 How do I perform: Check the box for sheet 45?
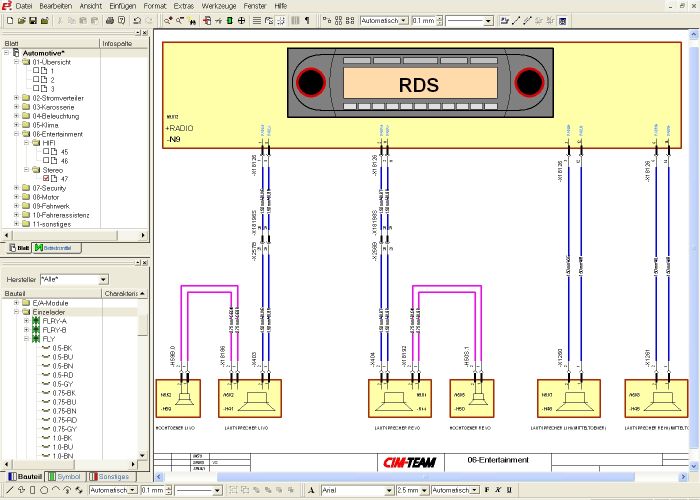click(47, 152)
